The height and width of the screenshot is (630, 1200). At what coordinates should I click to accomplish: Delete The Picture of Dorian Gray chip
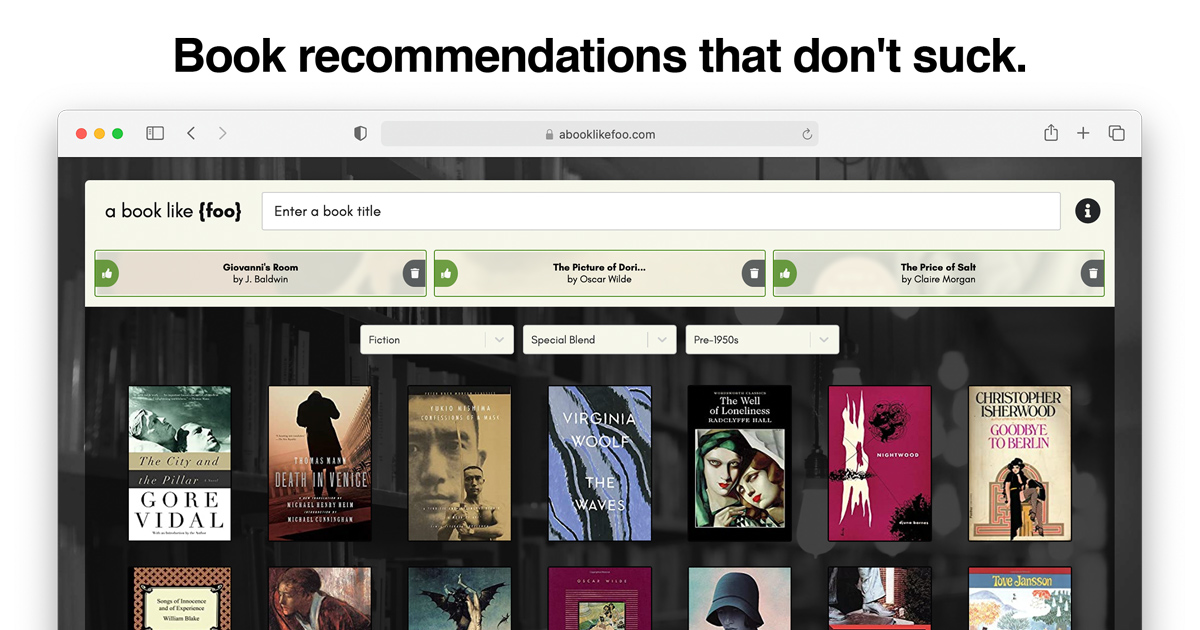(754, 273)
